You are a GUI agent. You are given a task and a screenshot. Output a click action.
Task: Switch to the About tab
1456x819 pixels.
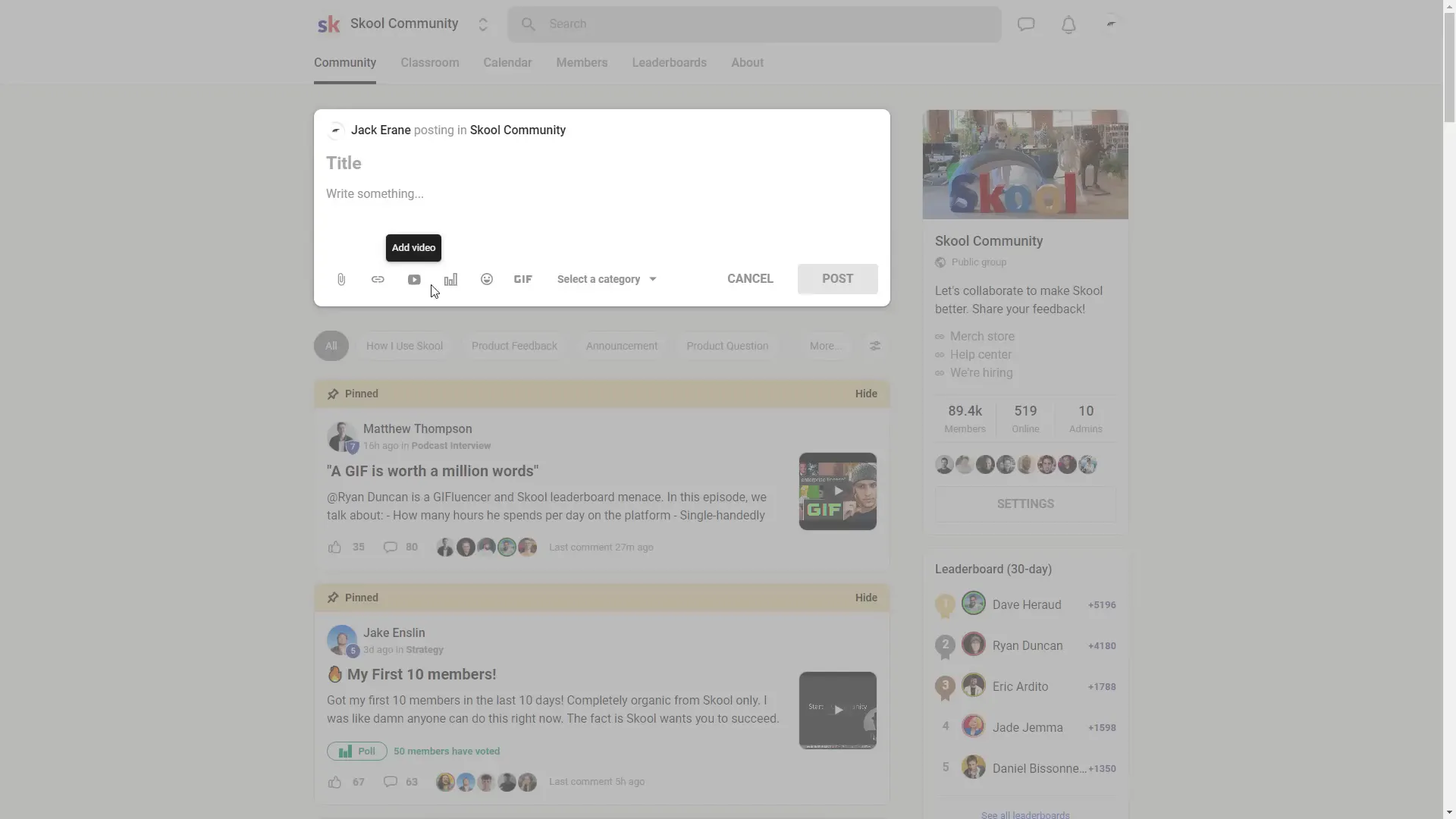click(747, 63)
